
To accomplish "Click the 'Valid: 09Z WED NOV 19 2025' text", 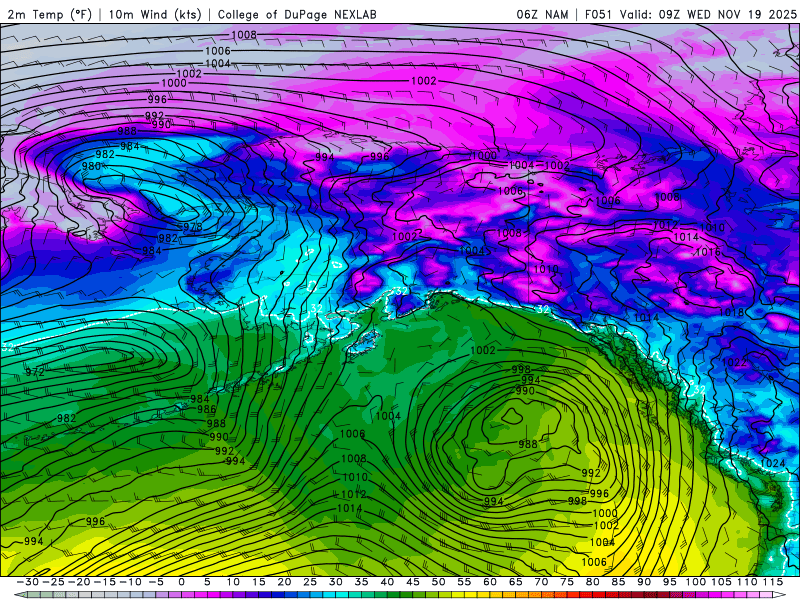I will pyautogui.click(x=708, y=14).
